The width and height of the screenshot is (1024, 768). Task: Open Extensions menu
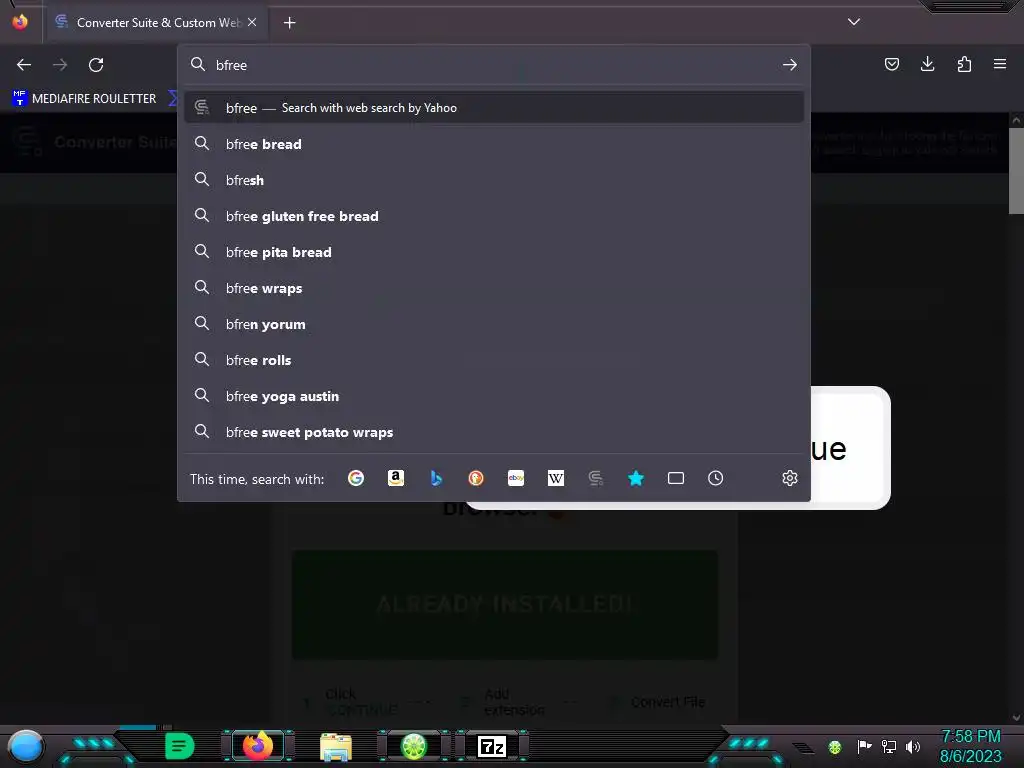tap(964, 64)
